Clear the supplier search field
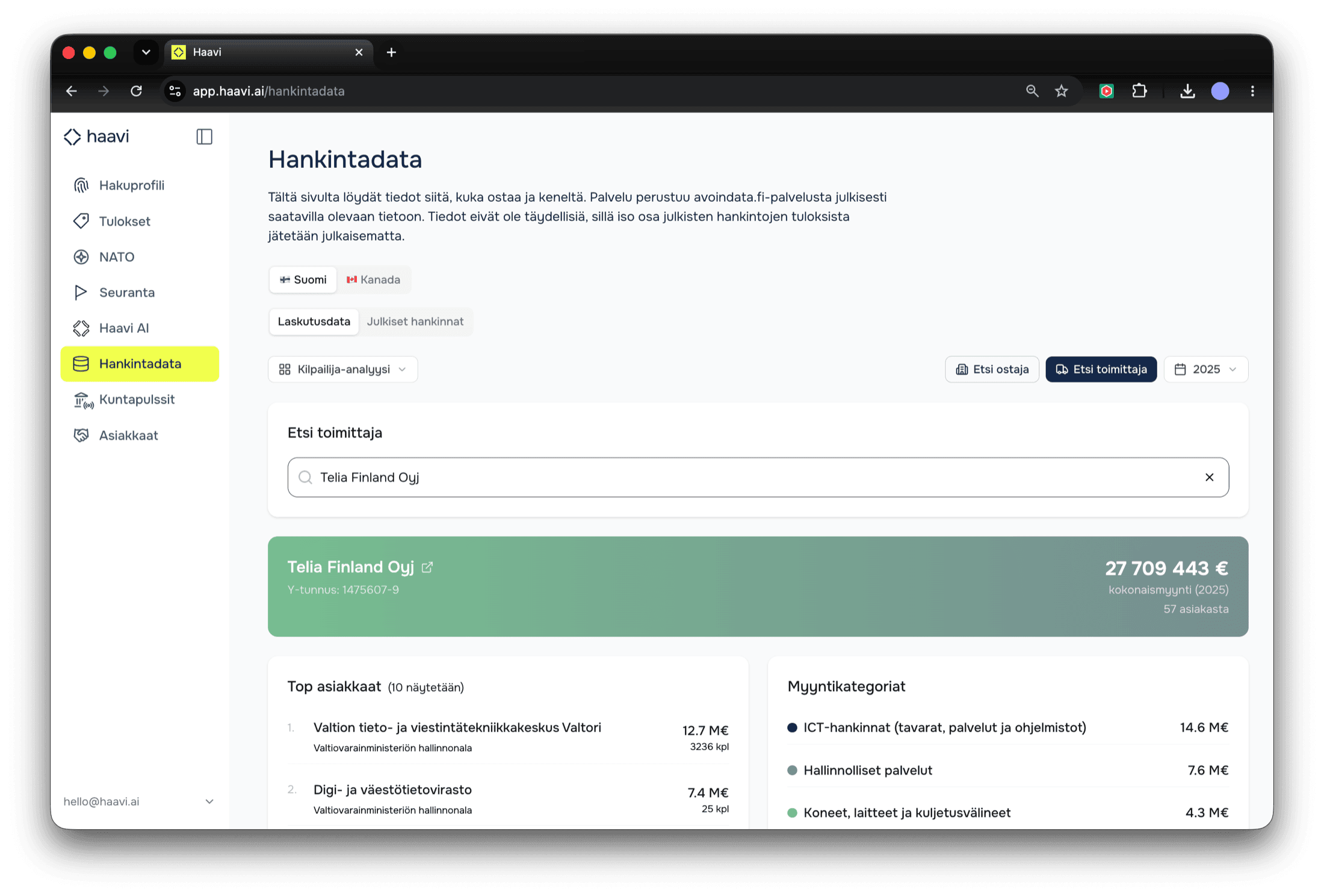The height and width of the screenshot is (896, 1324). (1209, 477)
